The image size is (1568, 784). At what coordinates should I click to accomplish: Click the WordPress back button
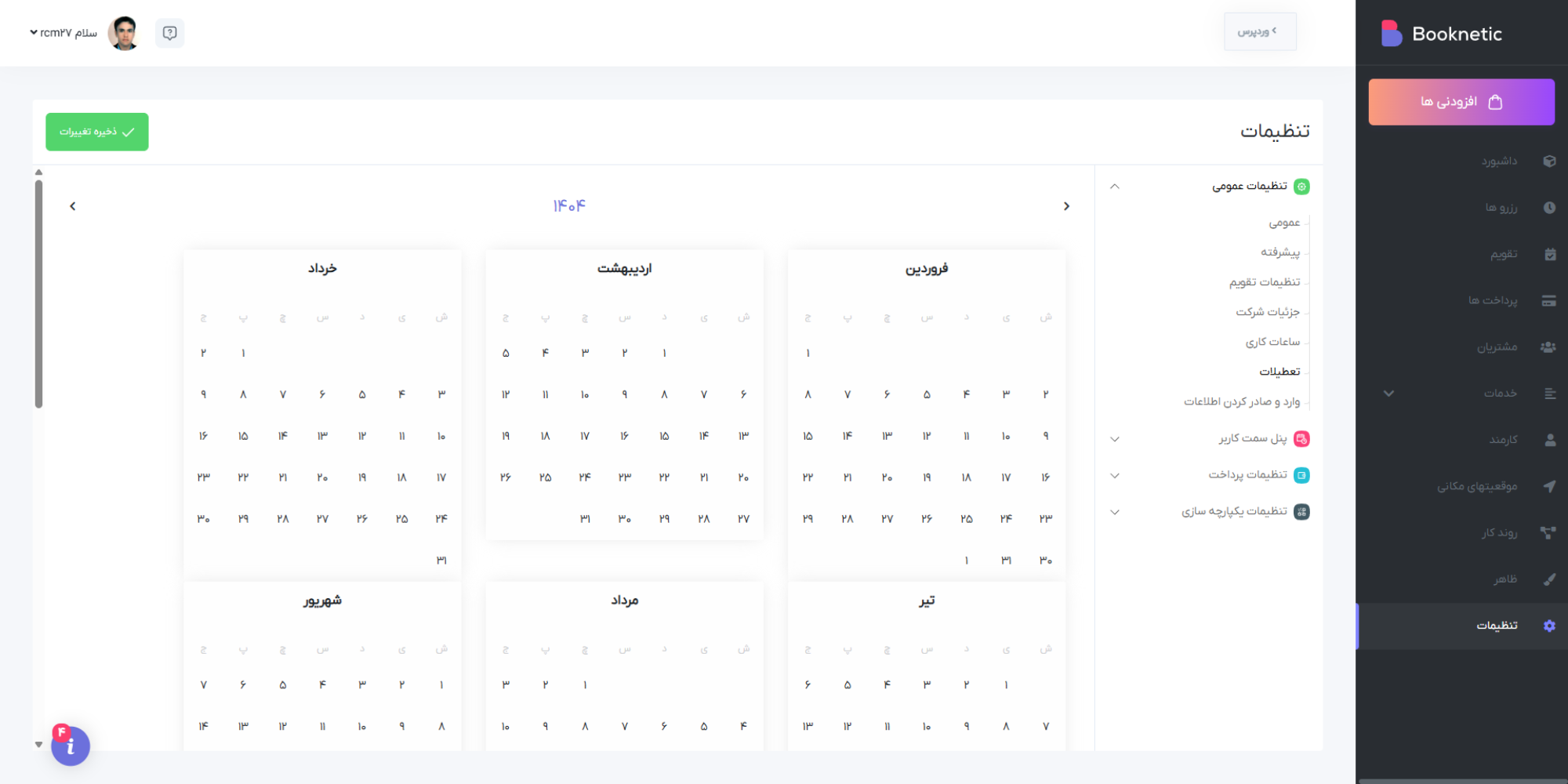point(1259,31)
